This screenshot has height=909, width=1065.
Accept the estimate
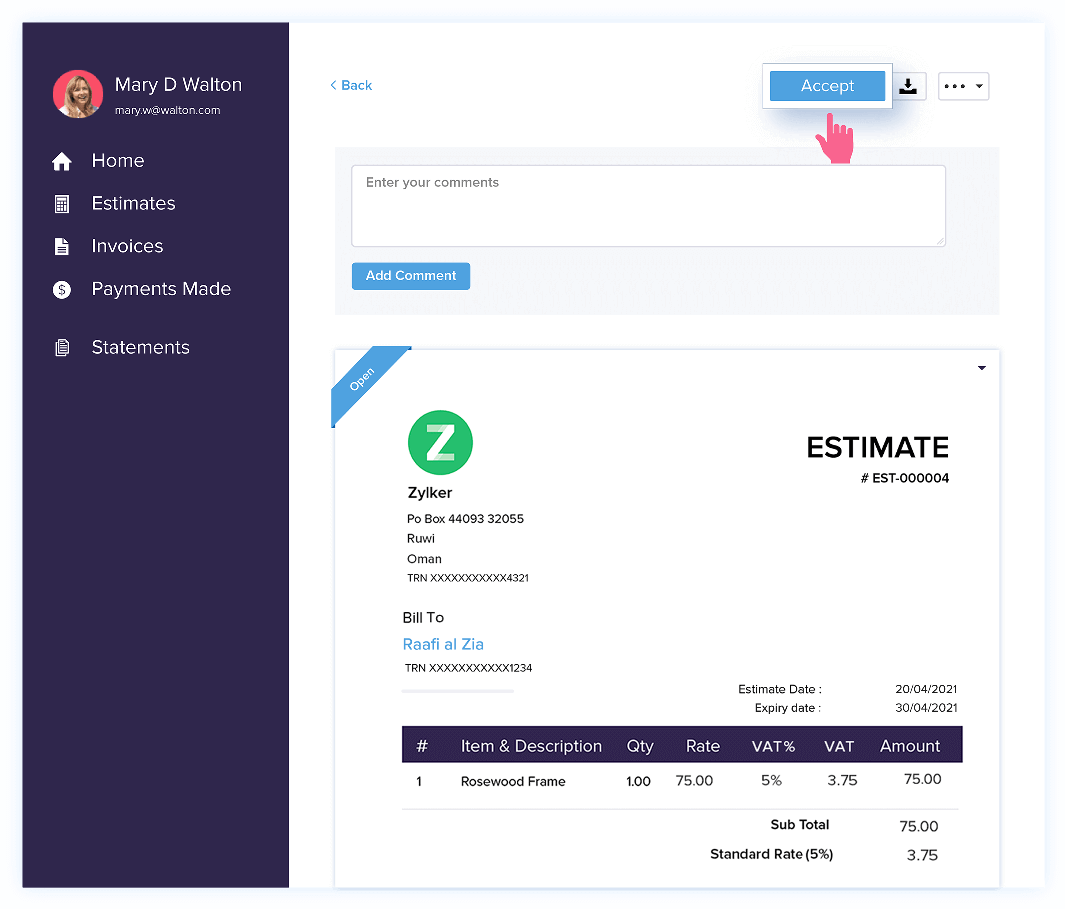click(827, 86)
